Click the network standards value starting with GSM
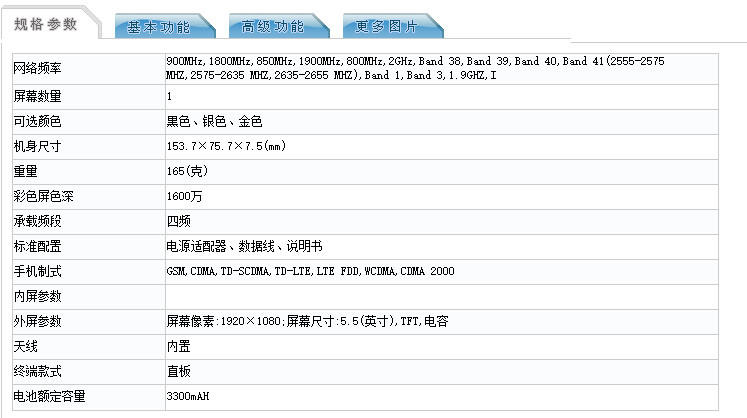This screenshot has width=747, height=418. (x=310, y=271)
